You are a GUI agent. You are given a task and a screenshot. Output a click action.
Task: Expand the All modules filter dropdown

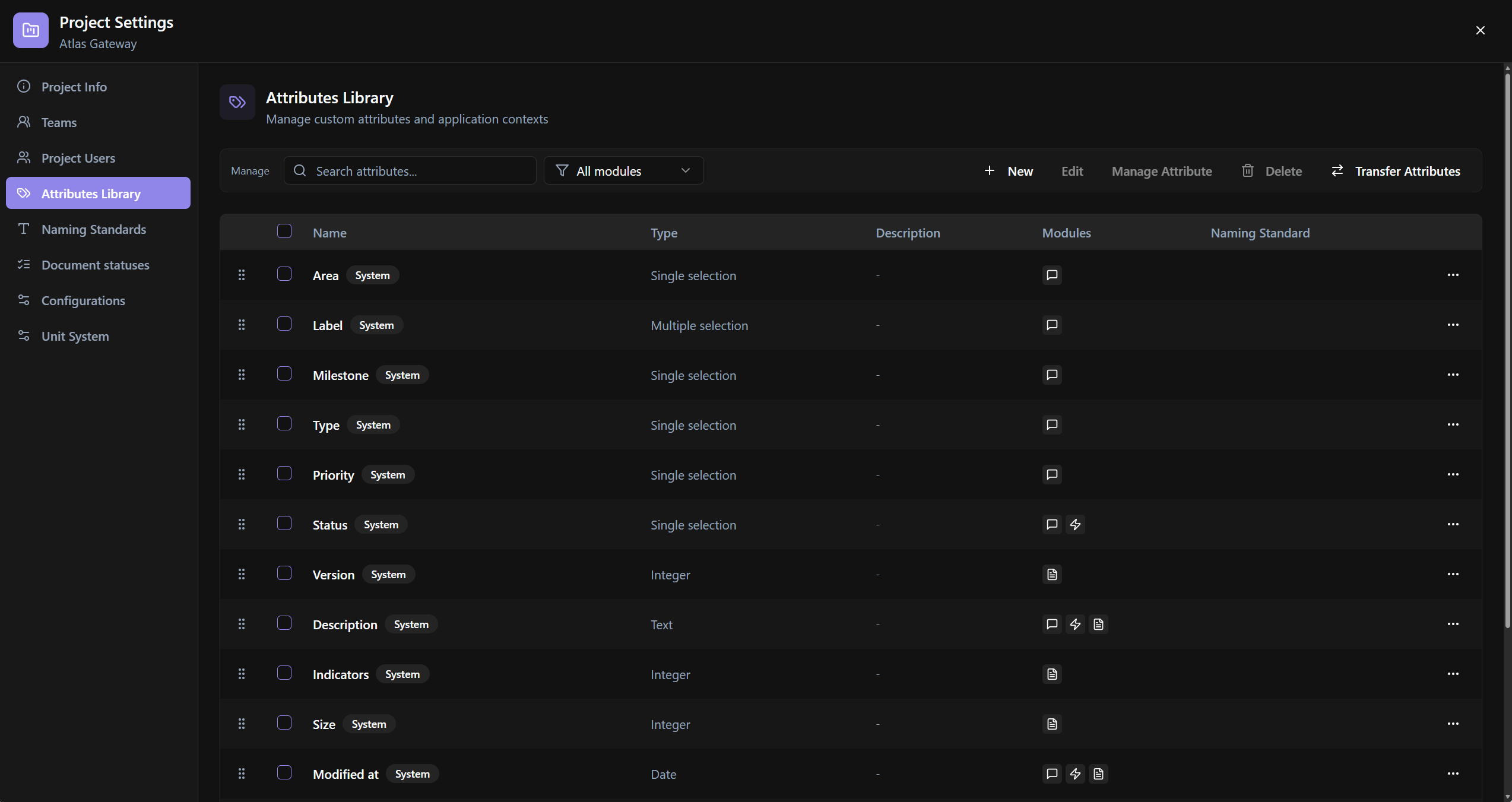623,170
